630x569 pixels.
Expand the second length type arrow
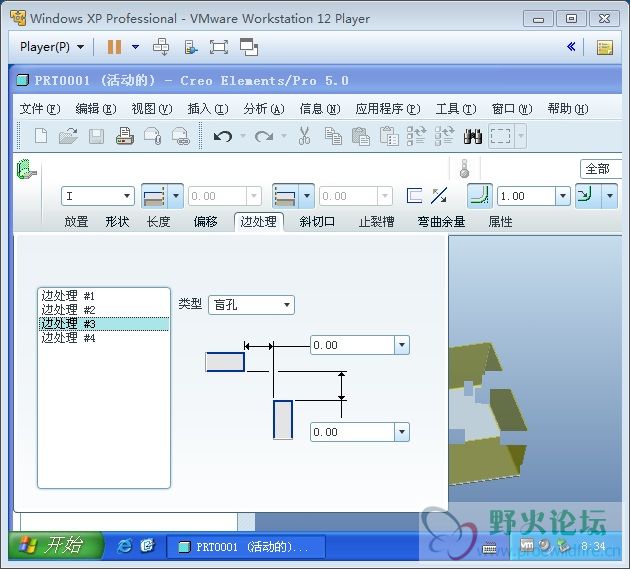coord(307,196)
